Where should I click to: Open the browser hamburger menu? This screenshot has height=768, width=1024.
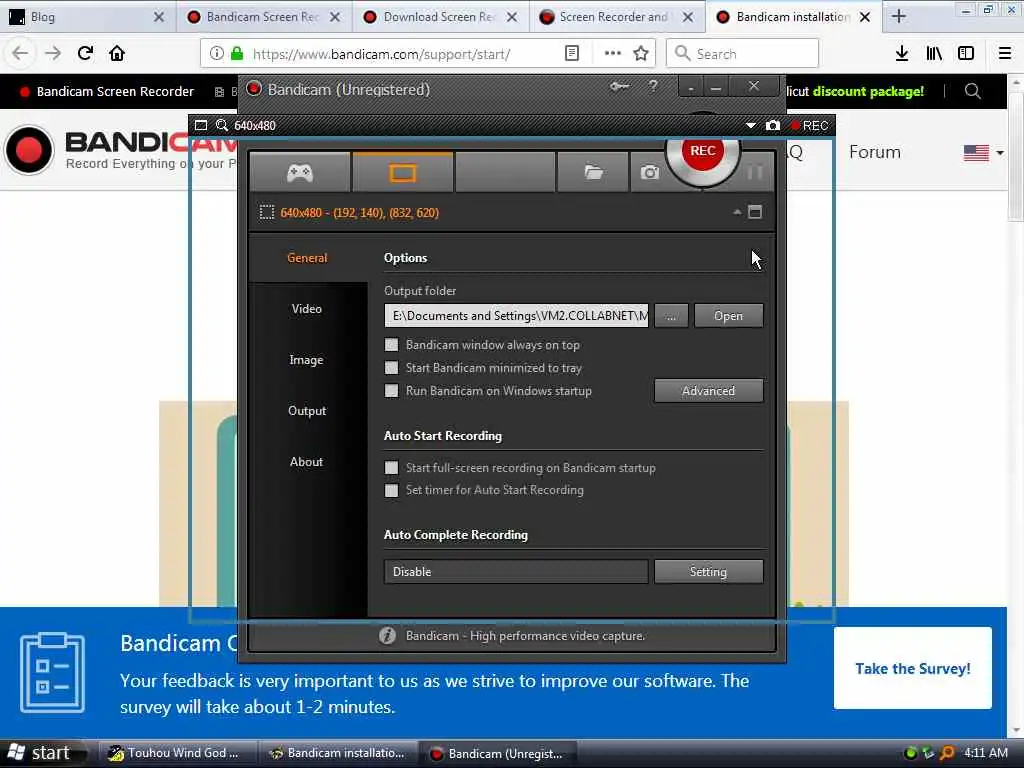[1005, 54]
